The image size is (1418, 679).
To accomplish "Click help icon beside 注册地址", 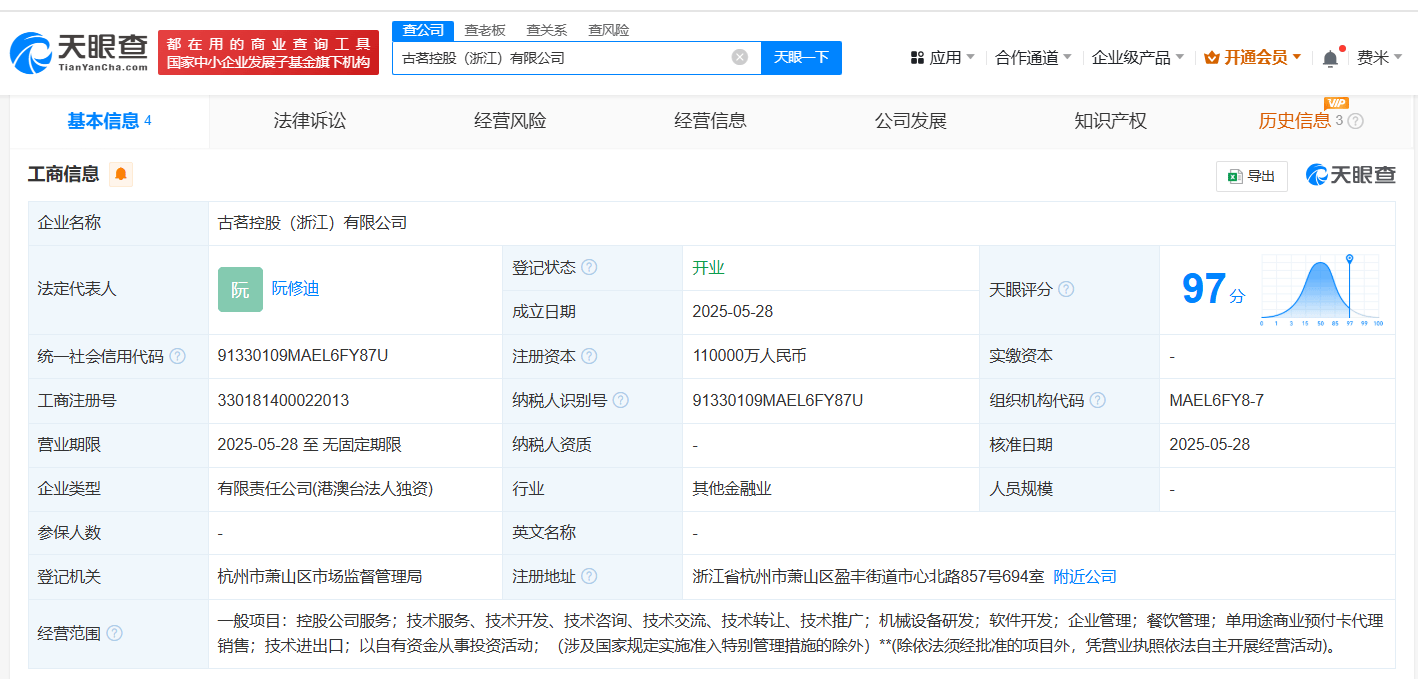I will point(589,576).
